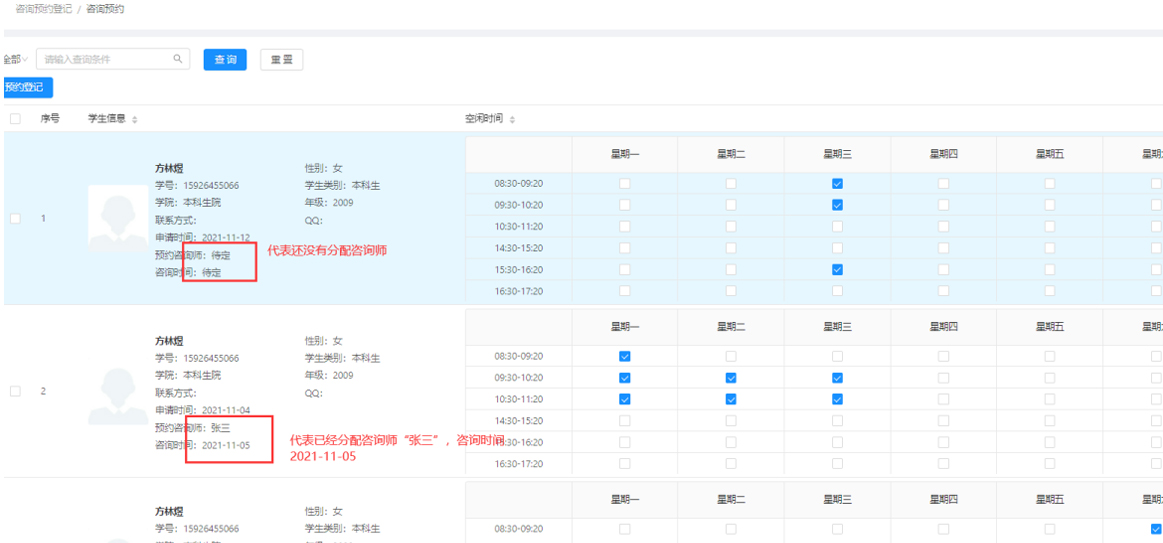Uncheck 星期三 08:30-09:20 in row 1

point(837,183)
